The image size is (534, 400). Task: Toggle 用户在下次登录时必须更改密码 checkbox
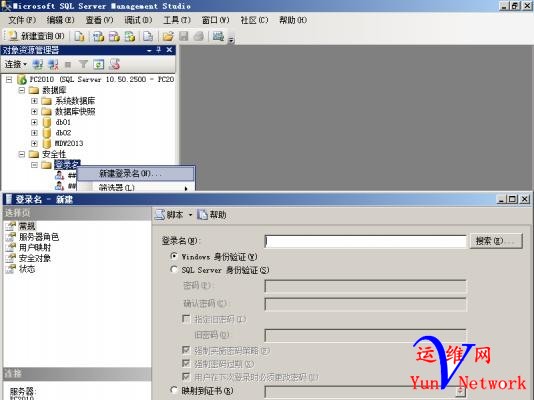(x=186, y=377)
